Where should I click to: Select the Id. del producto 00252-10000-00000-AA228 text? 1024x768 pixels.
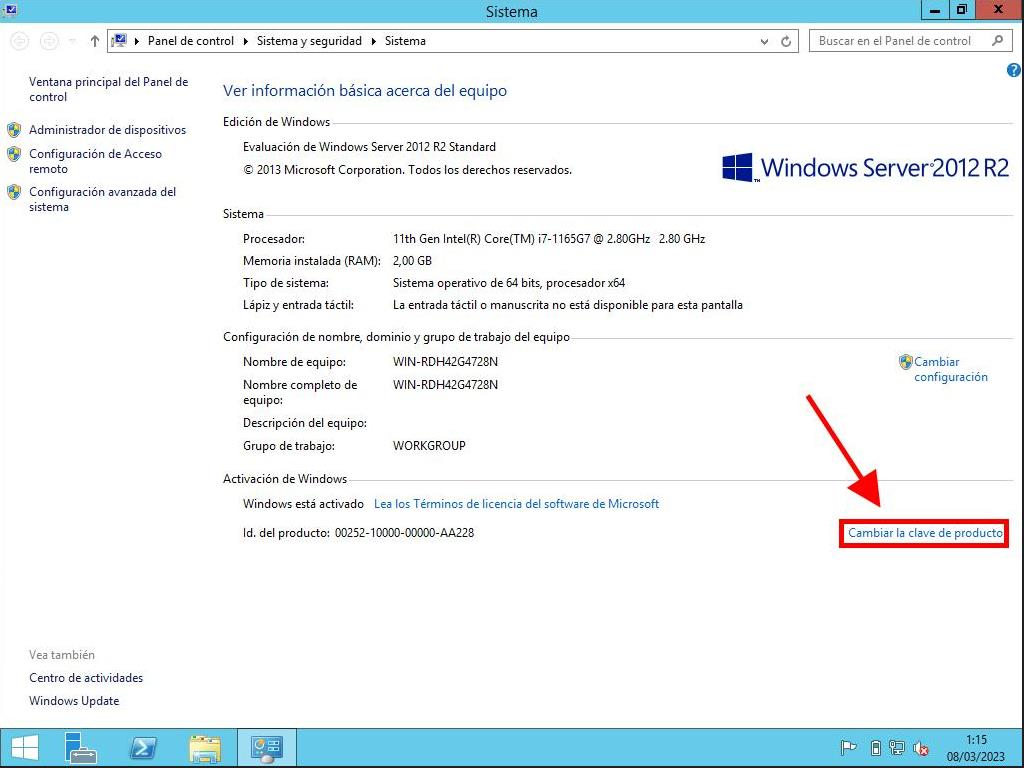click(359, 533)
